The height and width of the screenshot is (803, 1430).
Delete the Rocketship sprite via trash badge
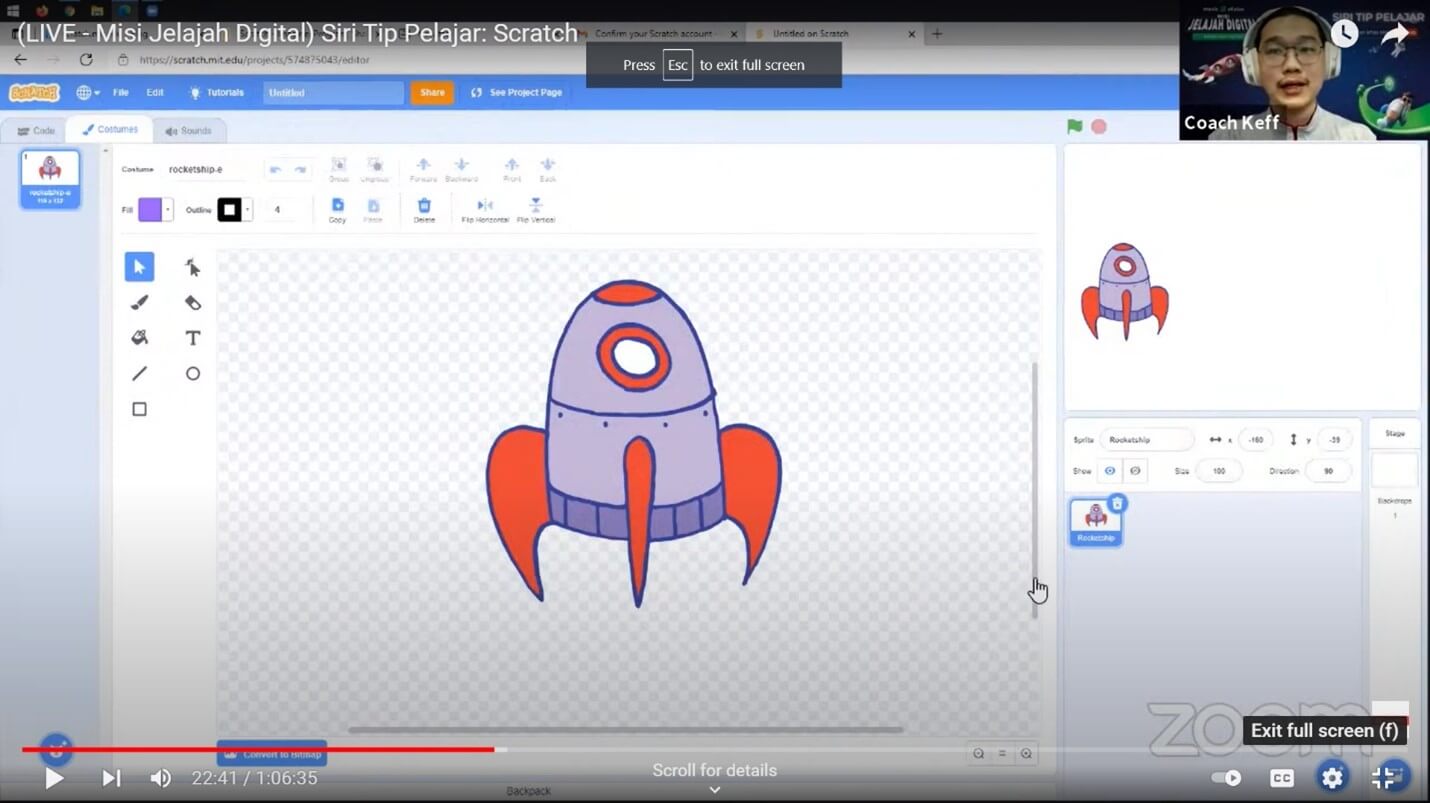pyautogui.click(x=1118, y=503)
